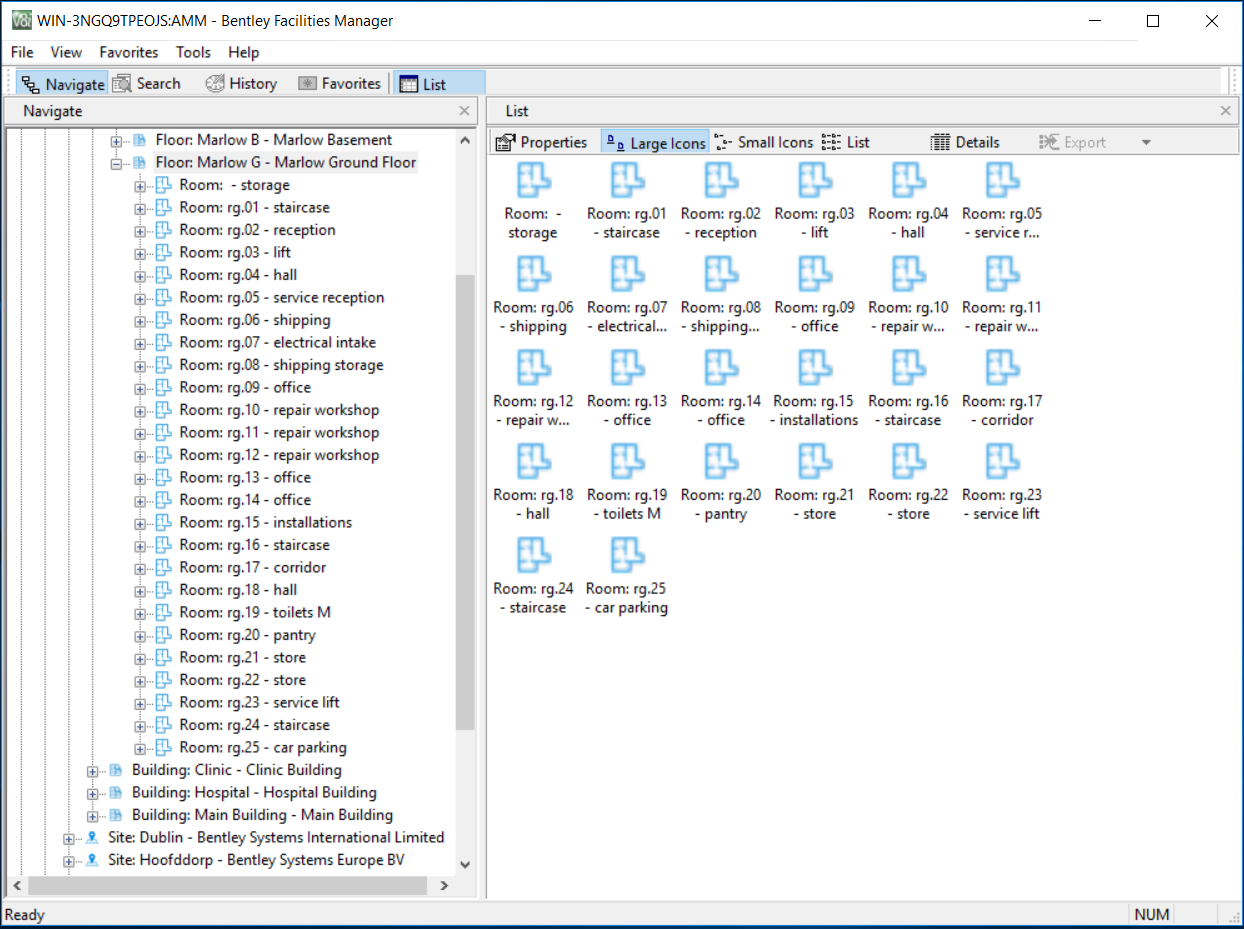This screenshot has width=1244, height=929.
Task: Click the rg.19 toilets M room icon
Action: 627,462
